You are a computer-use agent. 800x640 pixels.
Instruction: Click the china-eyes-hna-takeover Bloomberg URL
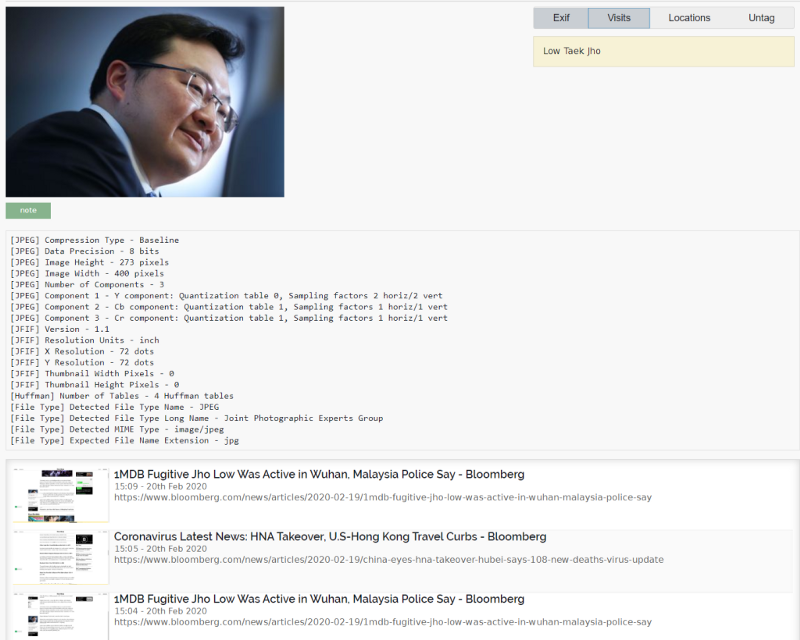[388, 560]
